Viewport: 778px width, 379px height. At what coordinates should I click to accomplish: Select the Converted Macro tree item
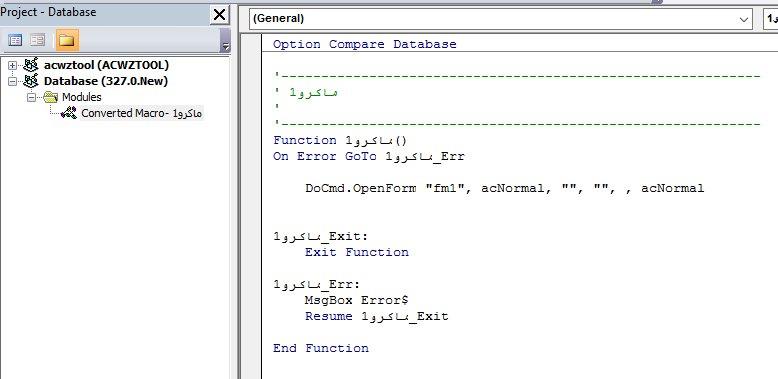point(141,113)
